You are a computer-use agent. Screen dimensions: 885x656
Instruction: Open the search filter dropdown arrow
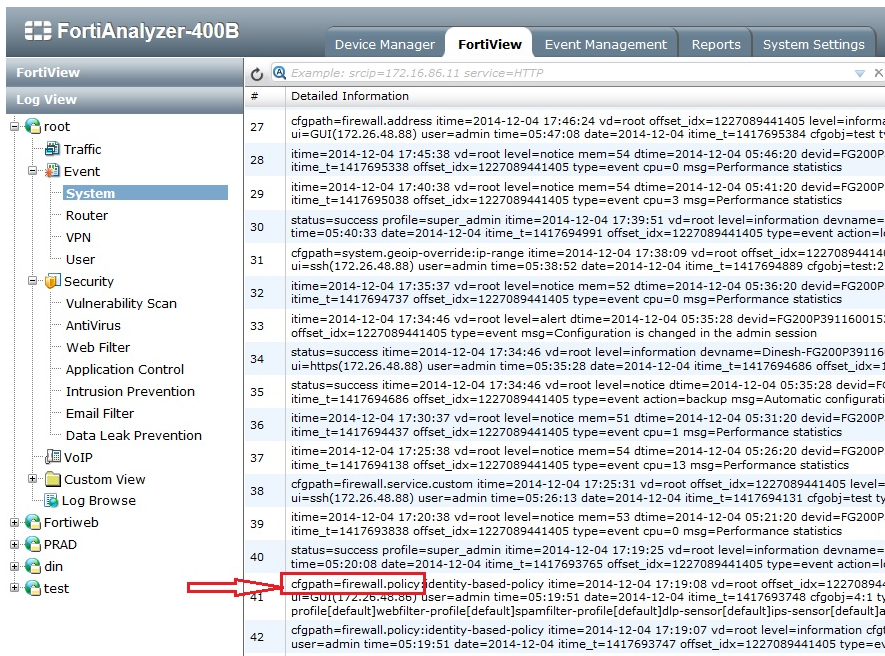coord(860,73)
